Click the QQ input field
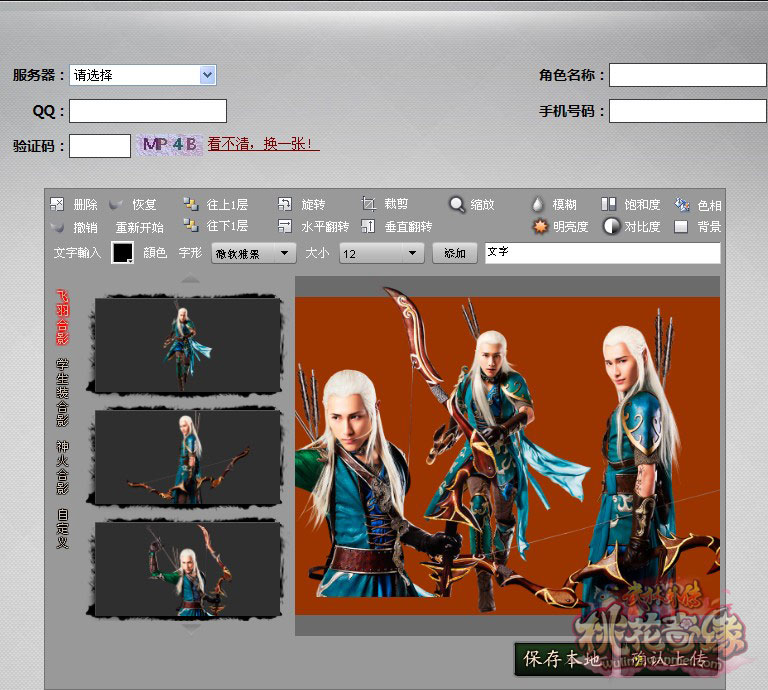The height and width of the screenshot is (690, 768). [148, 111]
